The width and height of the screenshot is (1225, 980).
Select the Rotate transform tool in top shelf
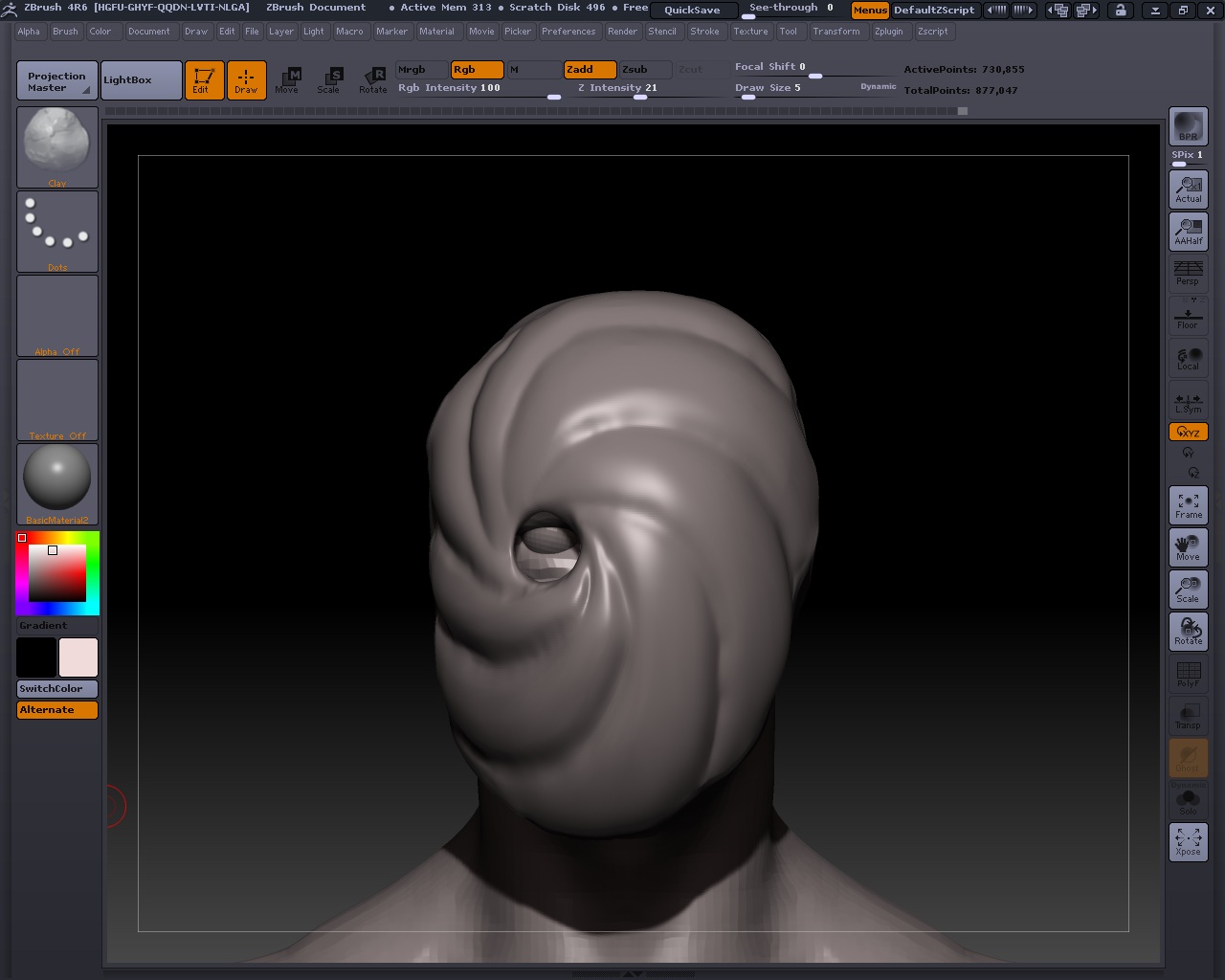pos(373,80)
